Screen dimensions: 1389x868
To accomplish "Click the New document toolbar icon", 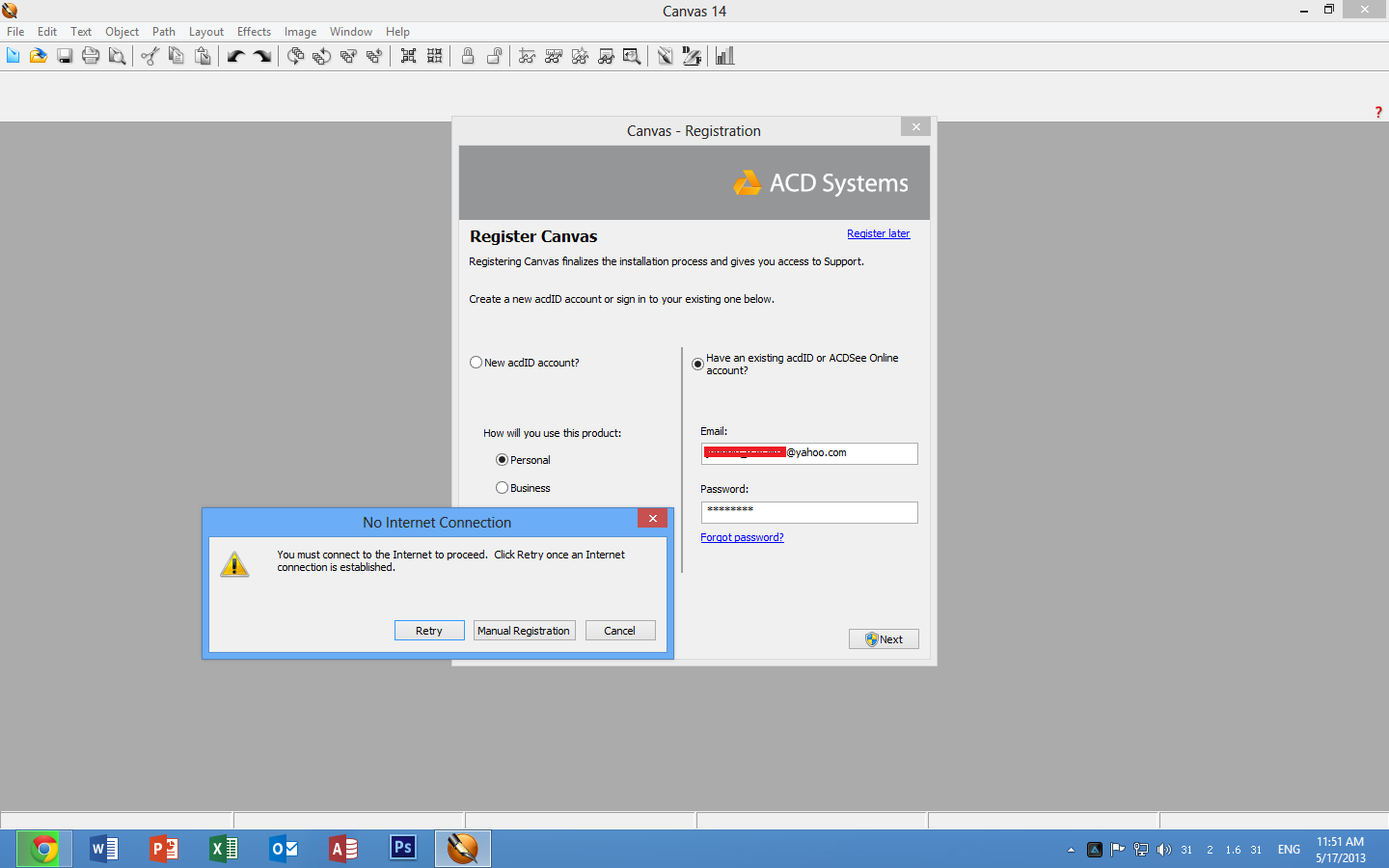I will [13, 56].
